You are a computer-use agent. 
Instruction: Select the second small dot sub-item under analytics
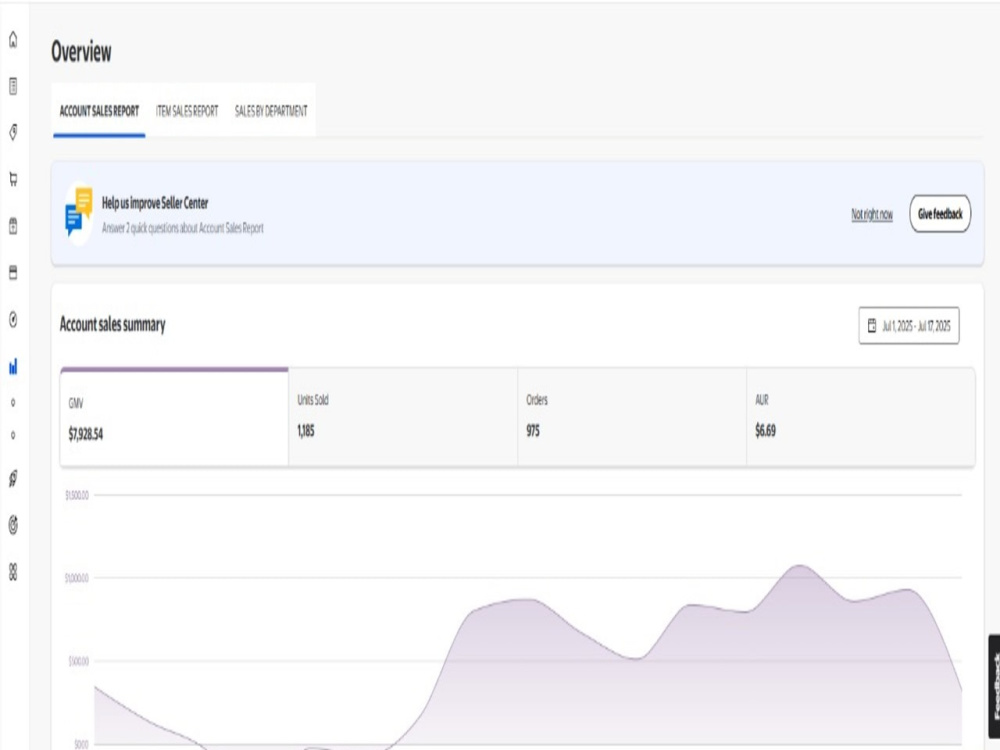coord(13,436)
